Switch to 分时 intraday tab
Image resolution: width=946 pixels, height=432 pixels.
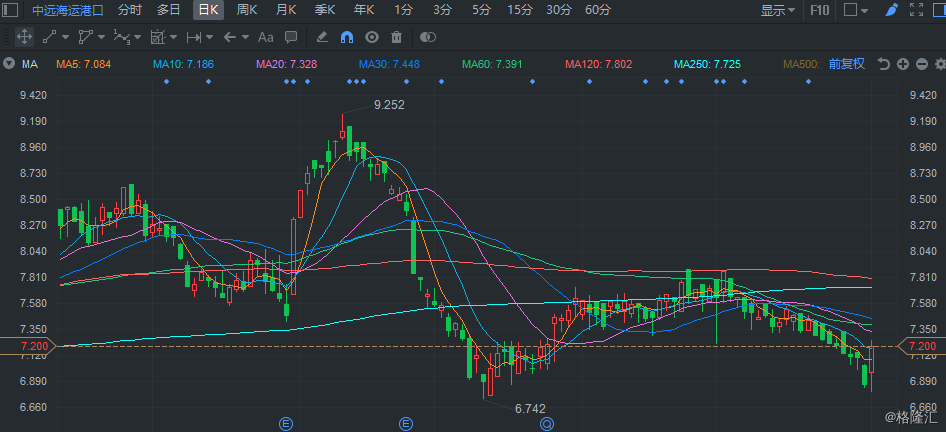point(129,10)
